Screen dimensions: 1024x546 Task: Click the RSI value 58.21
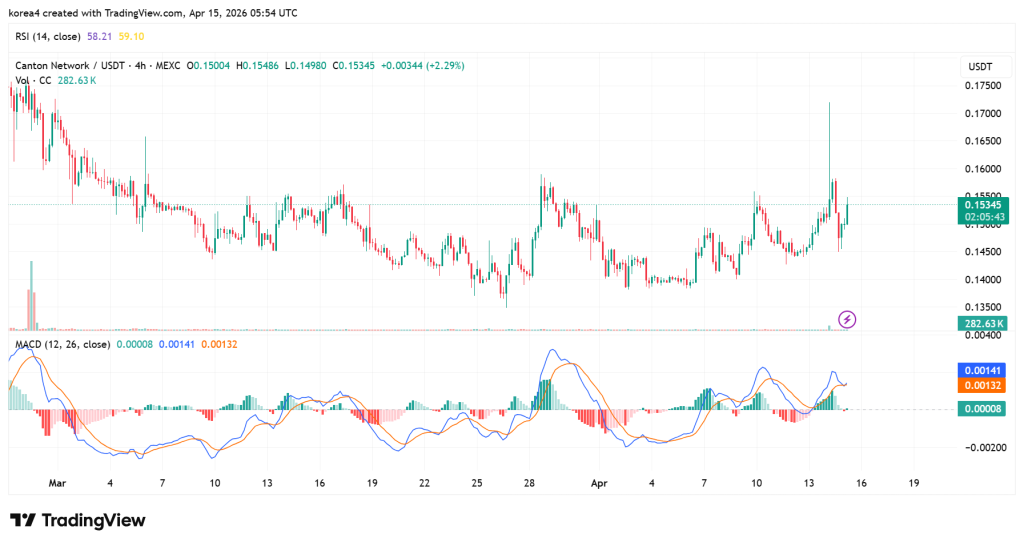(x=99, y=37)
